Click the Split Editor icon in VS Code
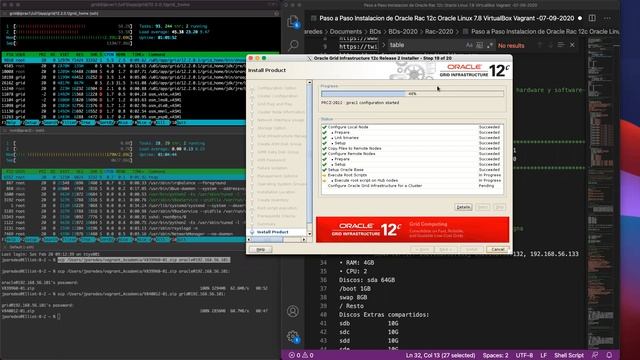The height and width of the screenshot is (360, 640). [x=592, y=18]
